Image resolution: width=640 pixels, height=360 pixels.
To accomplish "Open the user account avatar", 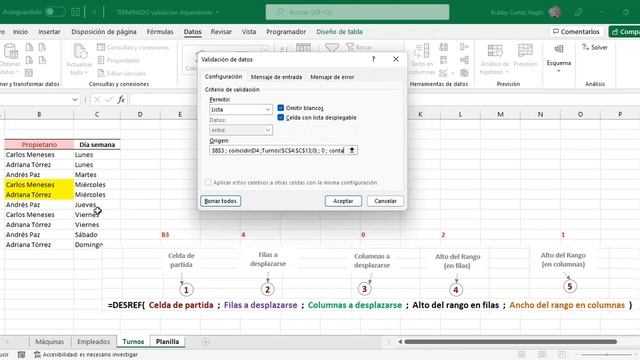I will (555, 12).
